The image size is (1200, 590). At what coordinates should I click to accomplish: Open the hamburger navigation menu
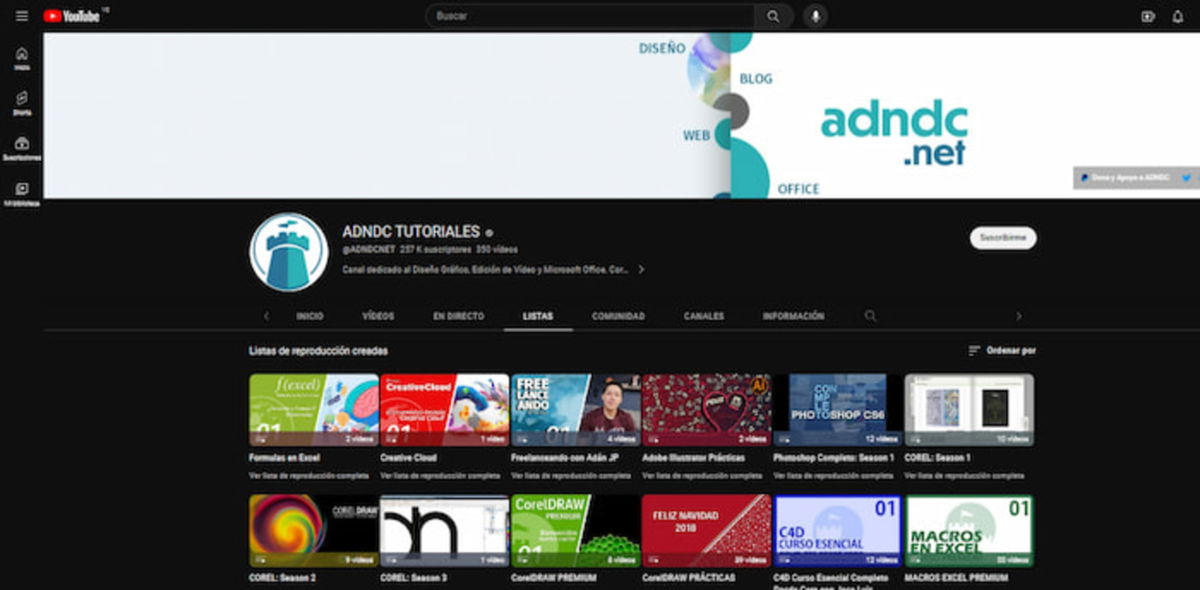point(21,16)
